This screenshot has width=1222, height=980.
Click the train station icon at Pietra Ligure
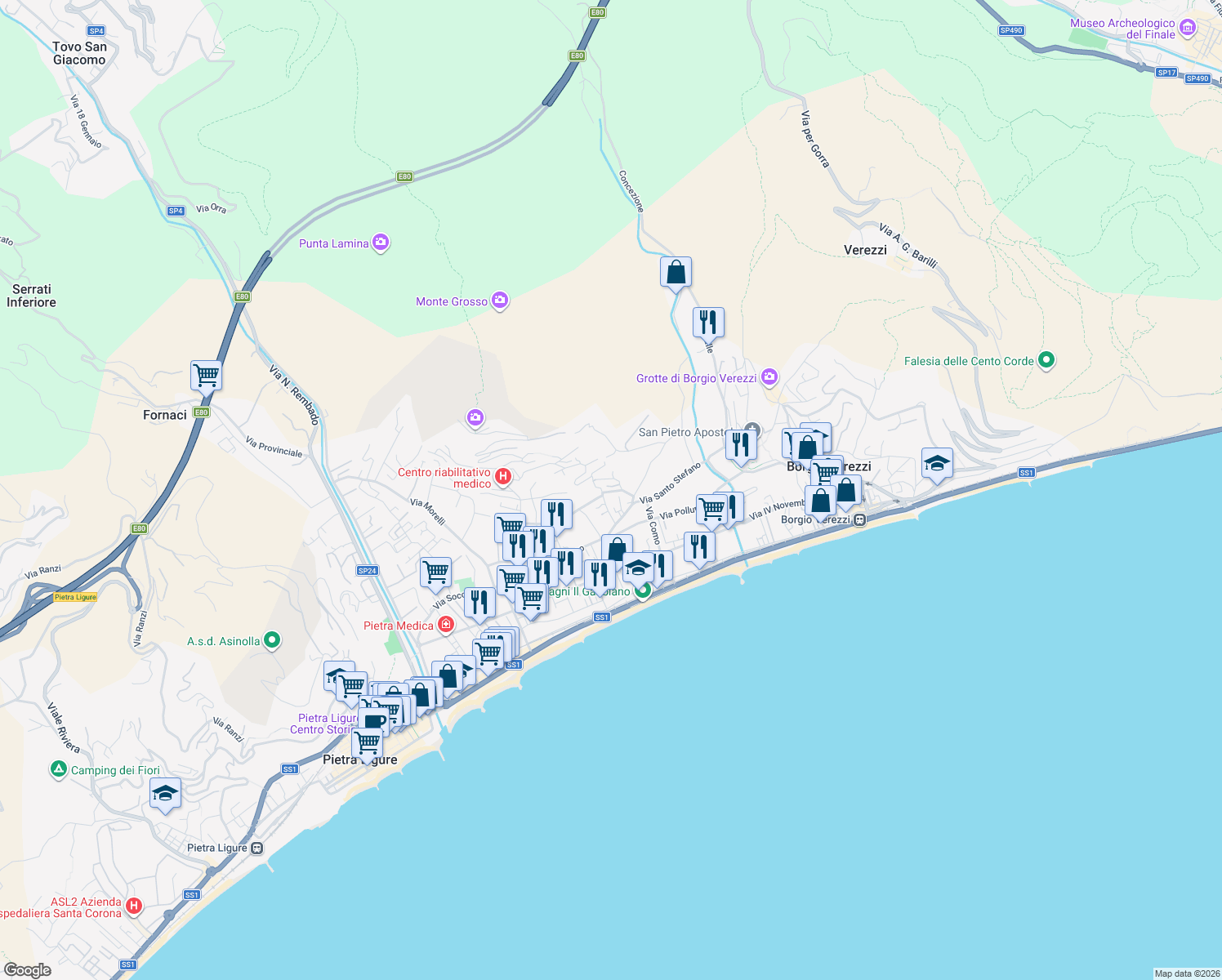tap(256, 848)
